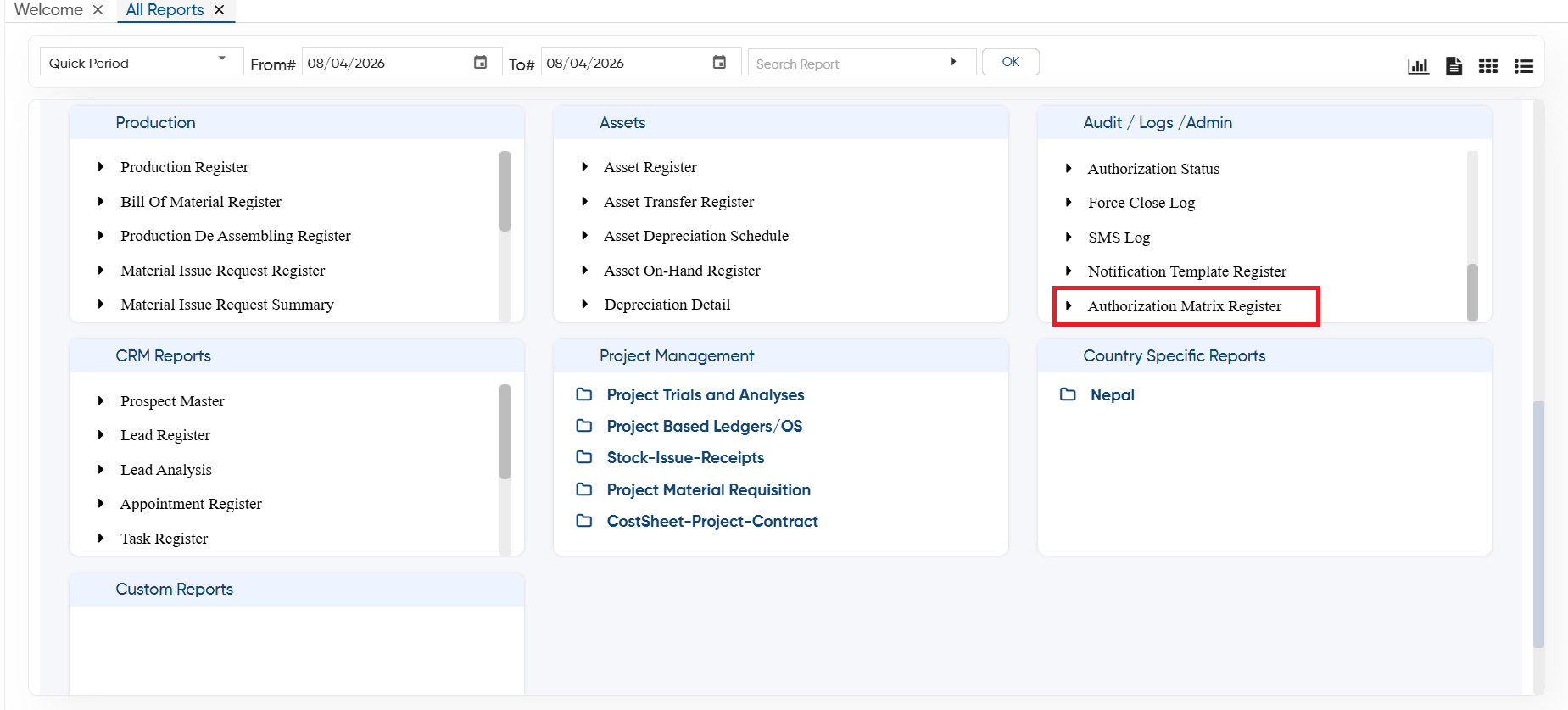
Task: Open Authorization Matrix Register report
Action: pos(1185,306)
